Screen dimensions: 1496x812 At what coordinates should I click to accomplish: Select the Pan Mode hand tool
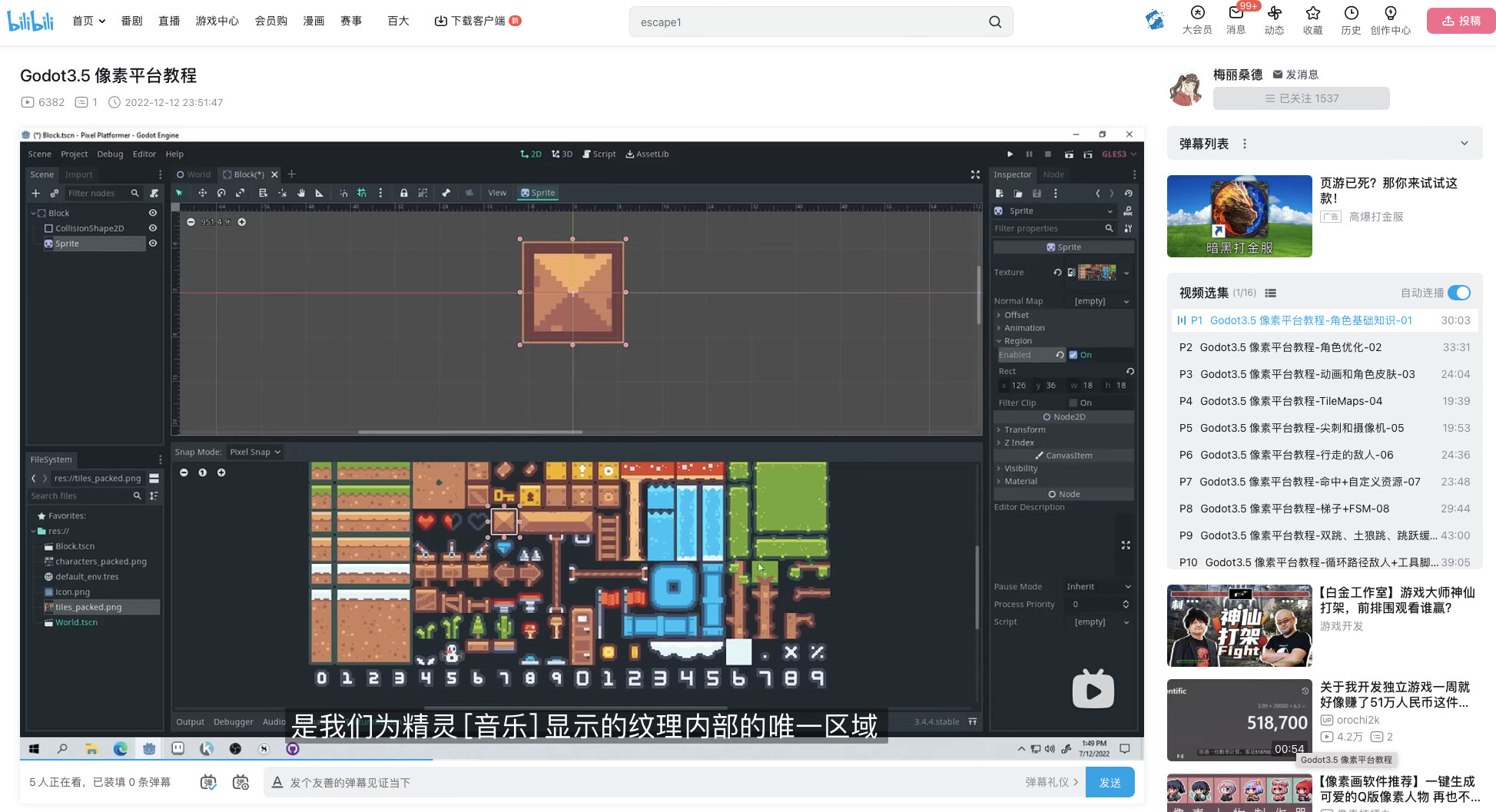[301, 193]
